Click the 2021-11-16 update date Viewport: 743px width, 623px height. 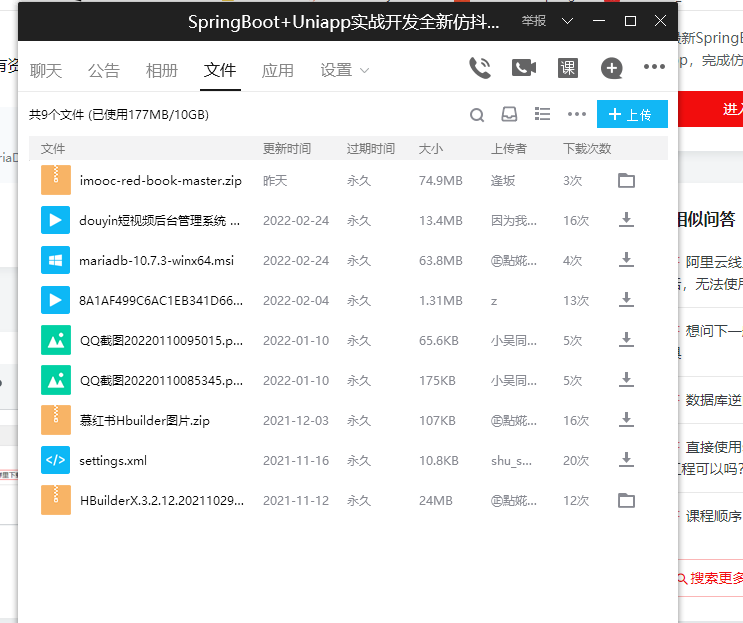[x=296, y=460]
